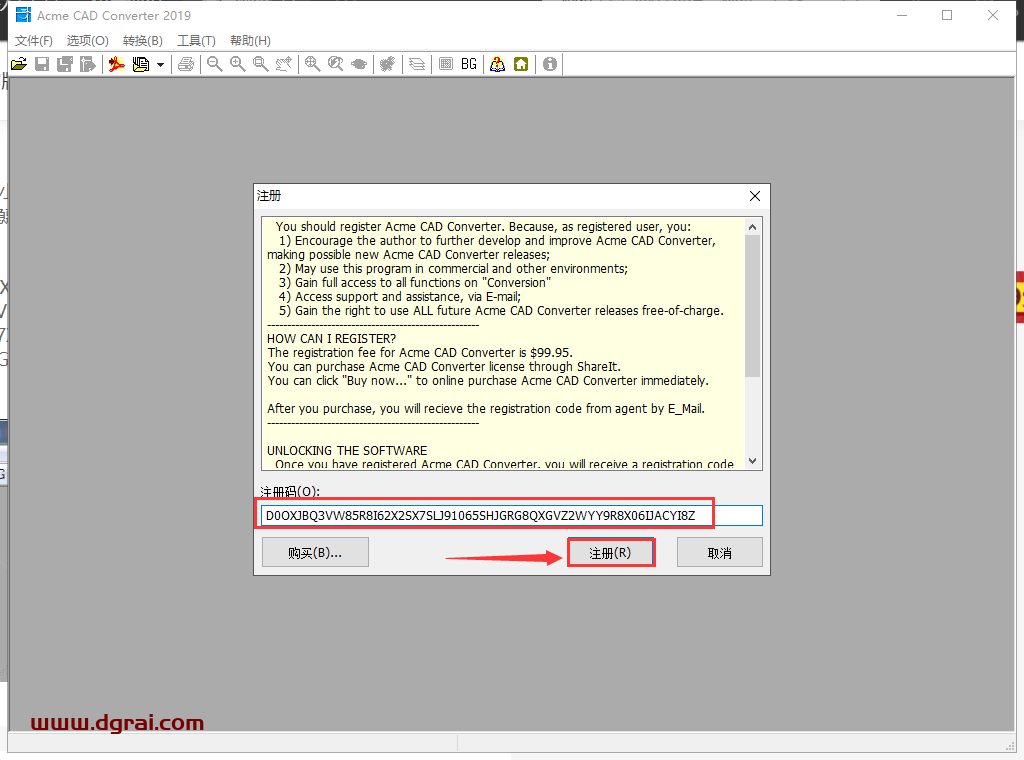Click the Zoom window magnifier icon
This screenshot has width=1024, height=760.
tap(261, 64)
